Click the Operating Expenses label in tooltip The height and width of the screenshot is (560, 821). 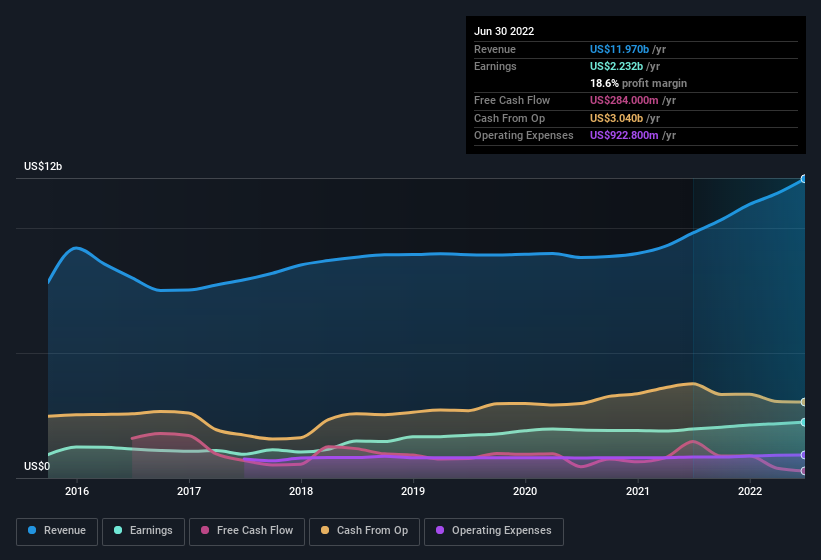click(524, 136)
